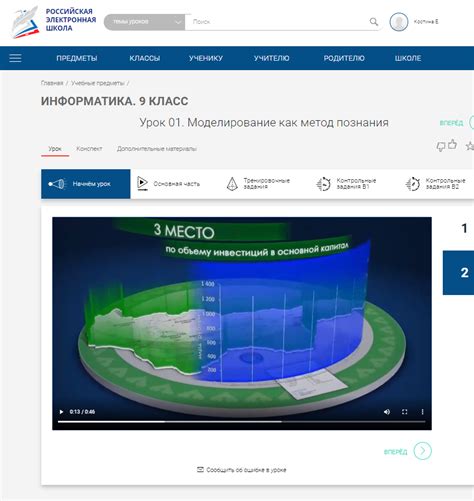Seek on the video progress bar
The height and width of the screenshot is (501, 474).
242,422
